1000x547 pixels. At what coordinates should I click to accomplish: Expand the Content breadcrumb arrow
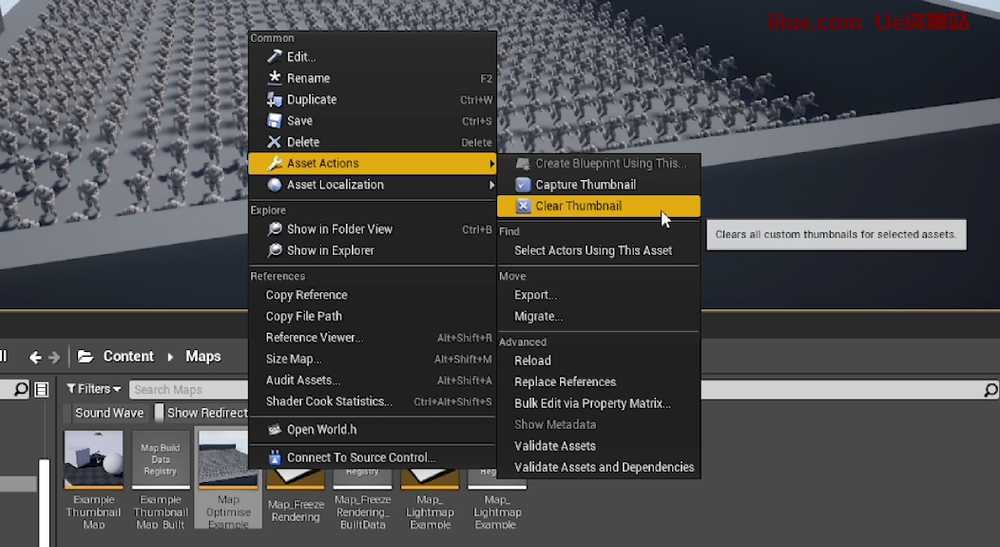click(170, 357)
